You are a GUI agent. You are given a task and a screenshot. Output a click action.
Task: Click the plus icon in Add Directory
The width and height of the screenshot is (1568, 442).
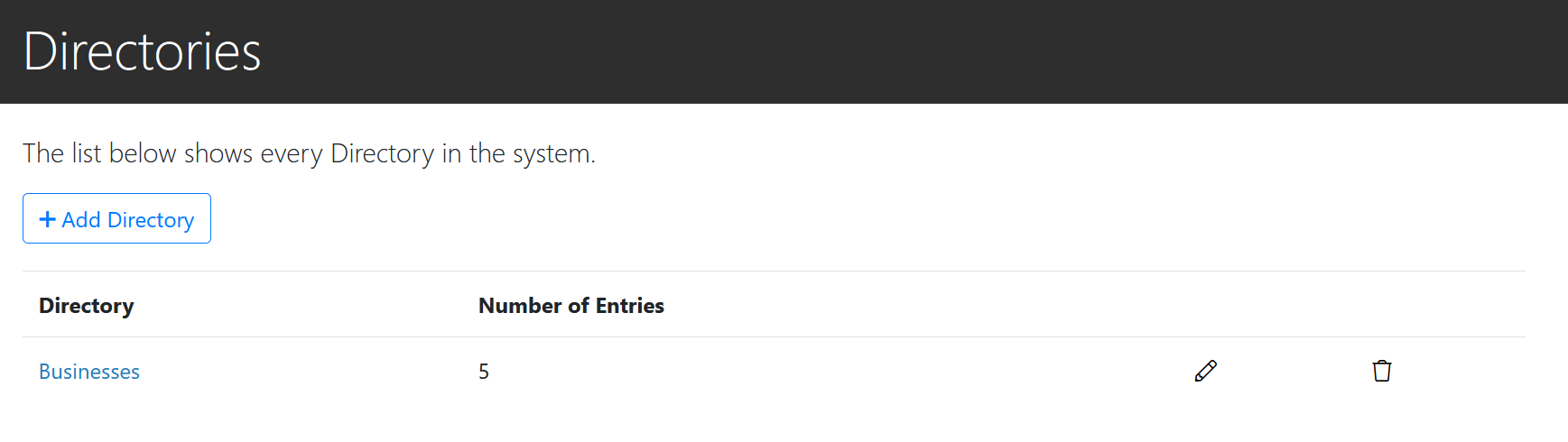pos(48,219)
